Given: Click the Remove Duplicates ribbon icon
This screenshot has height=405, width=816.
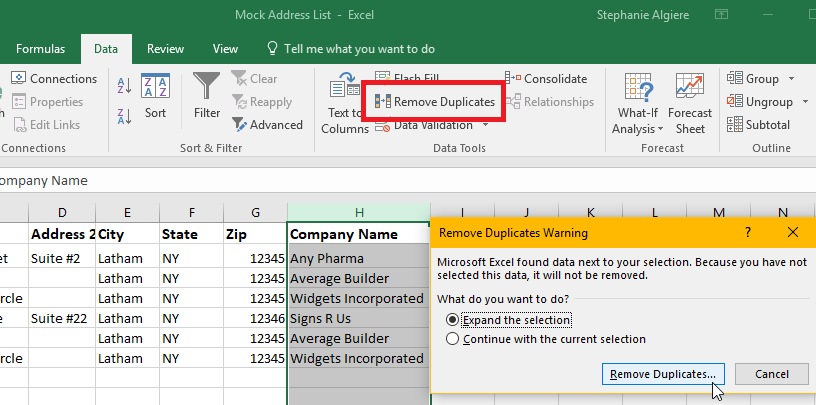Looking at the screenshot, I should point(382,102).
